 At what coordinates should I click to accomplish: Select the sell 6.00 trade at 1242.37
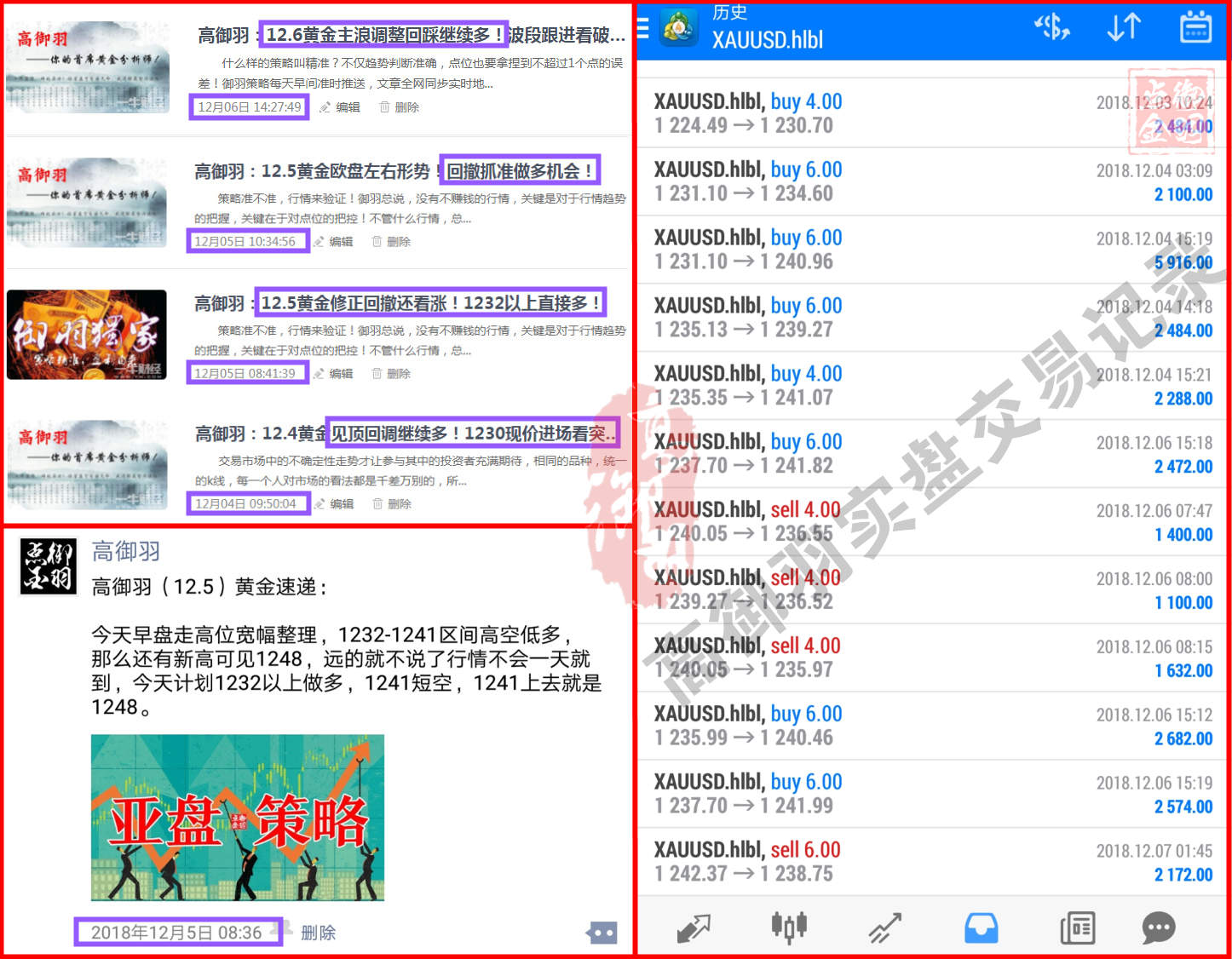click(x=931, y=861)
